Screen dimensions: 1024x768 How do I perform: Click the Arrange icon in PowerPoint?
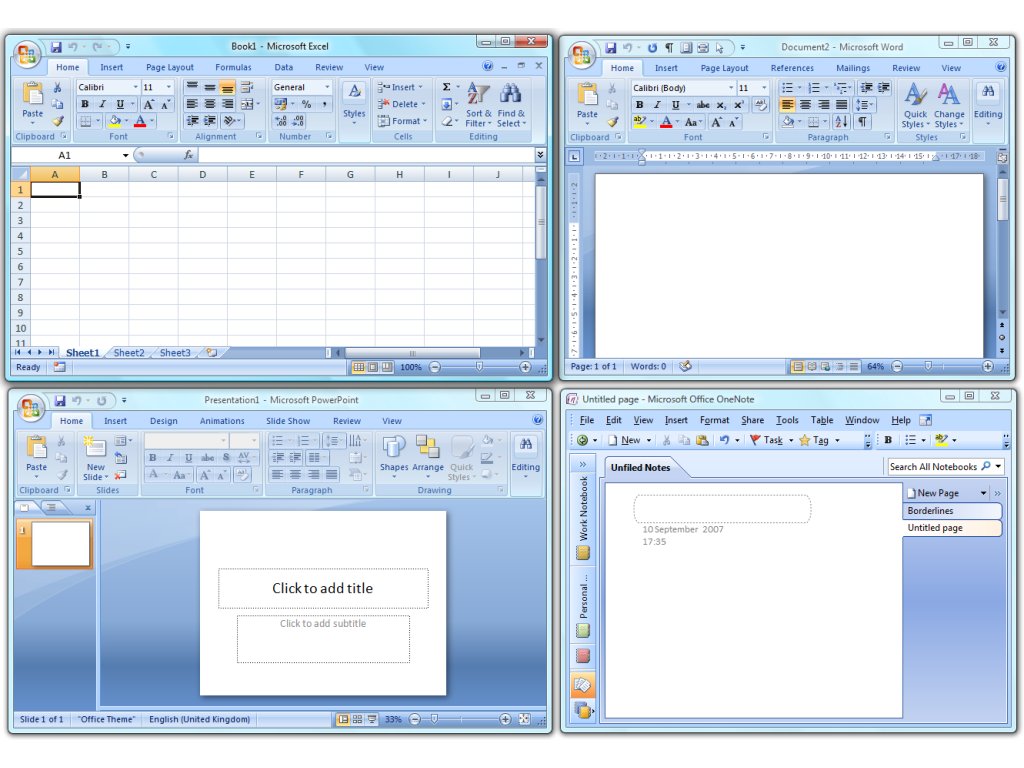click(428, 447)
